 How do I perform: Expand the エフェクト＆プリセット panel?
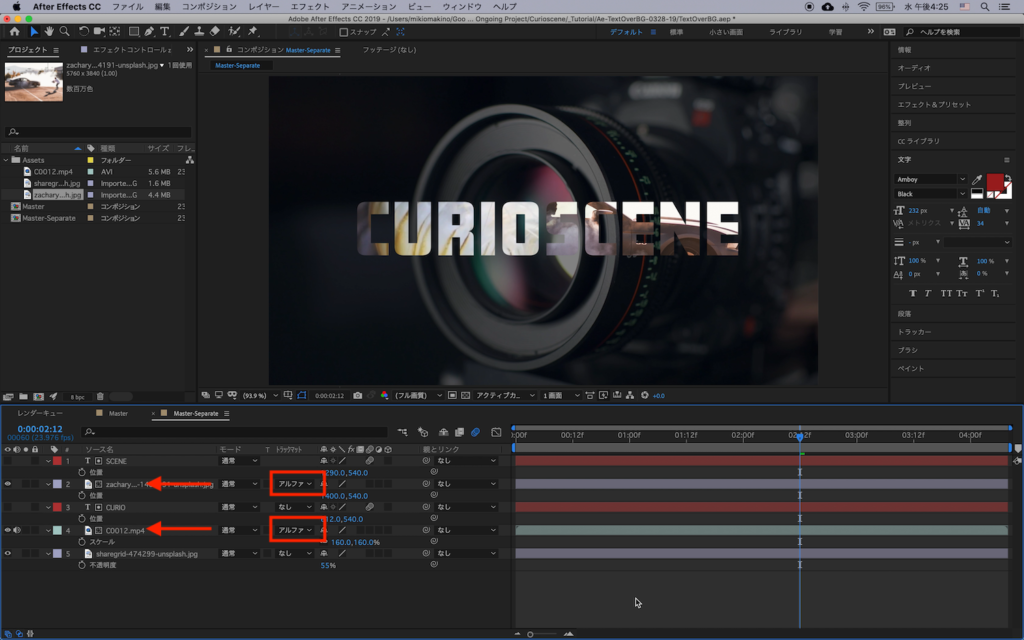point(934,104)
